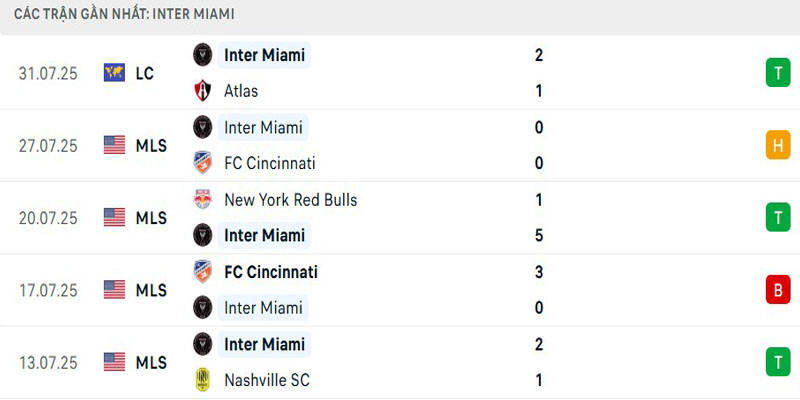Click the orange H draw badge
This screenshot has height=400, width=800.
[778, 145]
